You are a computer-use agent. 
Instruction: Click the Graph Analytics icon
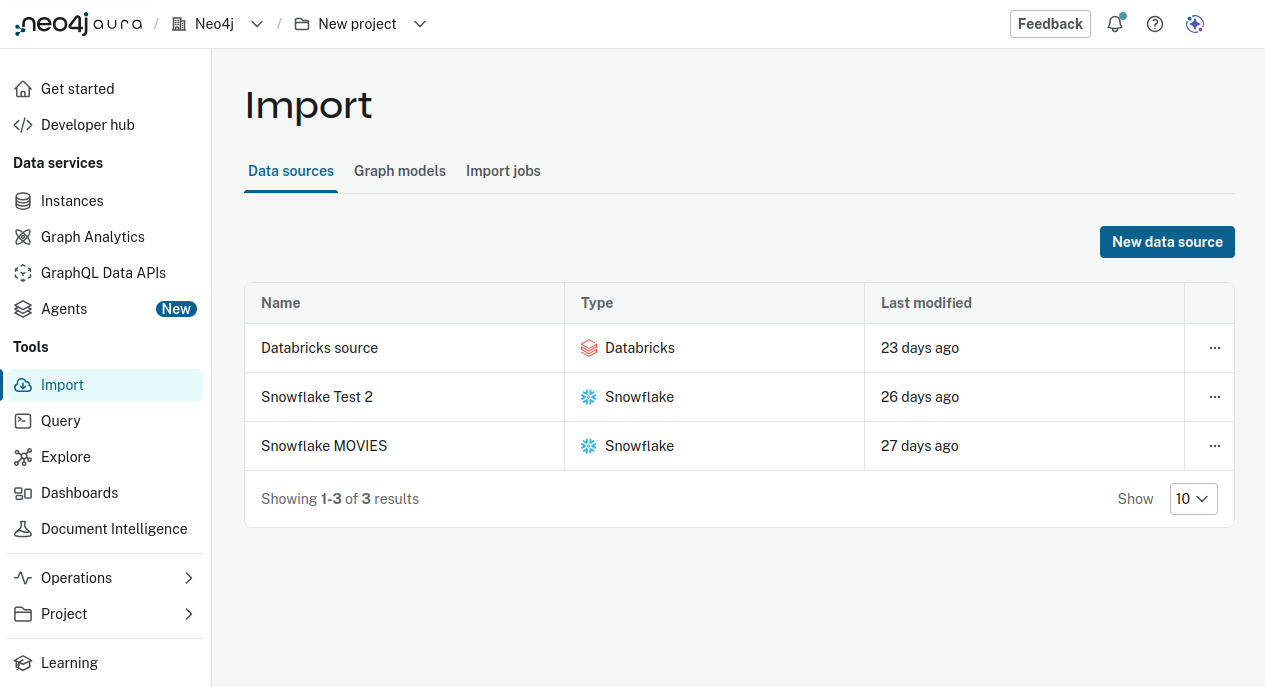[23, 237]
